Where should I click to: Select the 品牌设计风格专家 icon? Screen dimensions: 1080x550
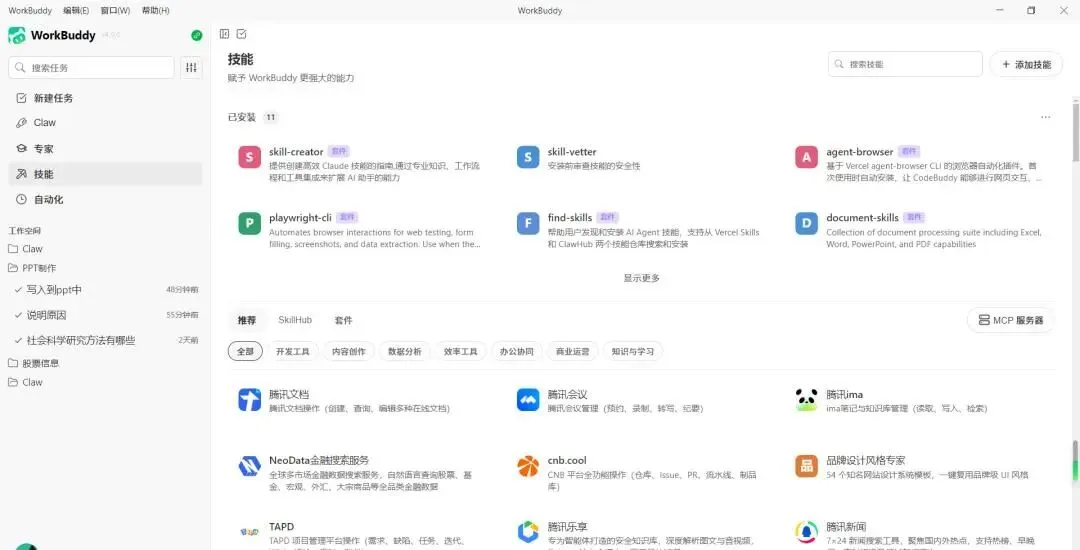806,466
